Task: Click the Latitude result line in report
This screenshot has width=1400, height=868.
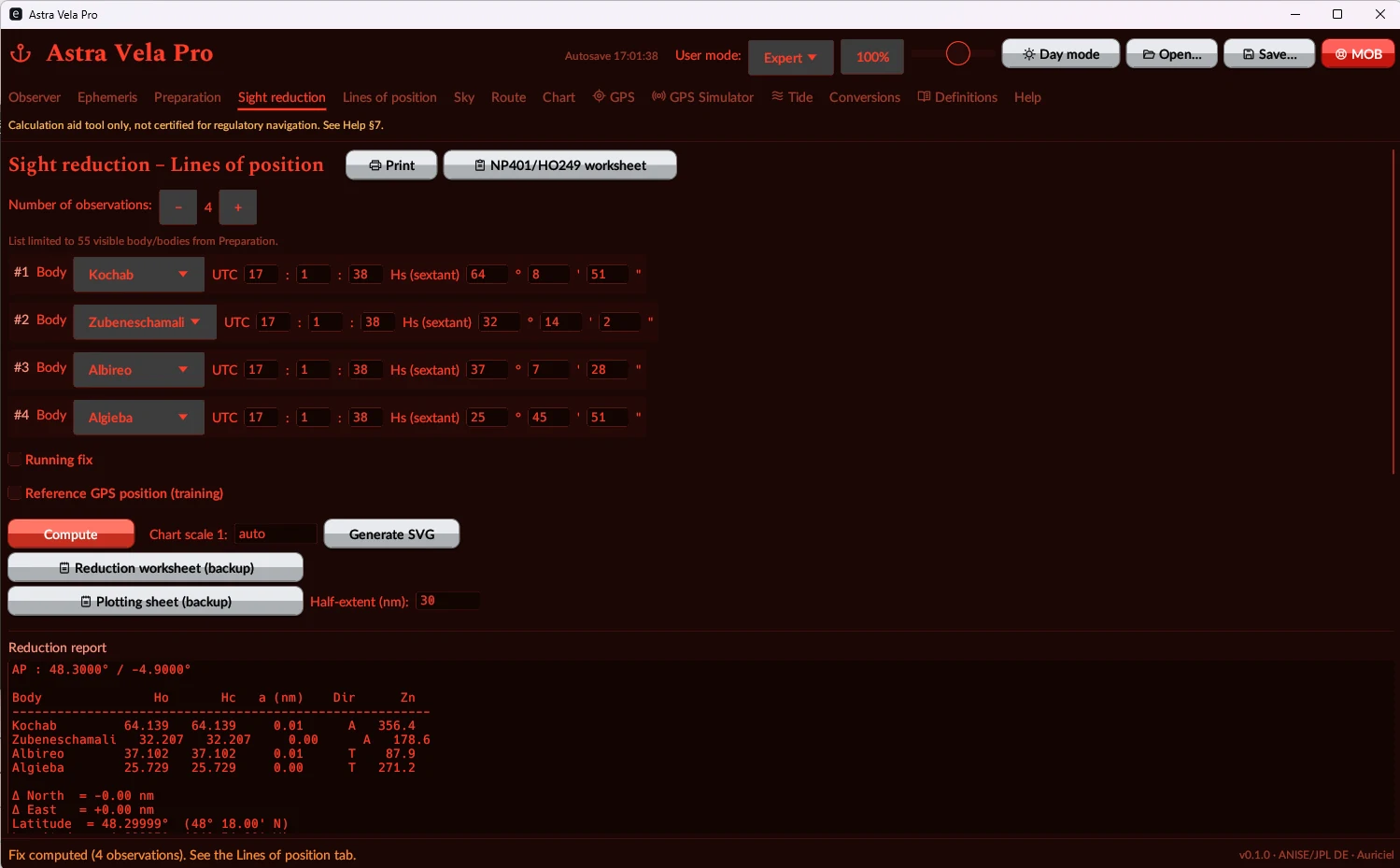Action: coord(150,824)
